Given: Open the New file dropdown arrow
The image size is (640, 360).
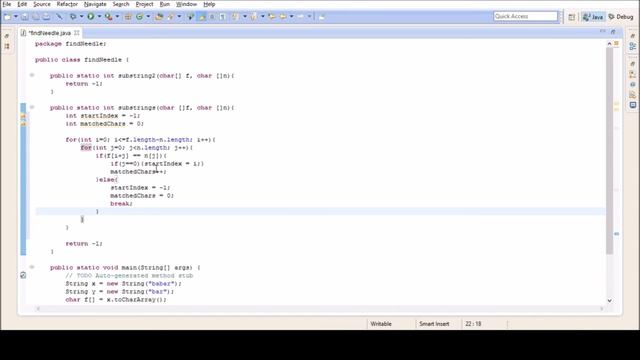Looking at the screenshot, I should 16,16.
